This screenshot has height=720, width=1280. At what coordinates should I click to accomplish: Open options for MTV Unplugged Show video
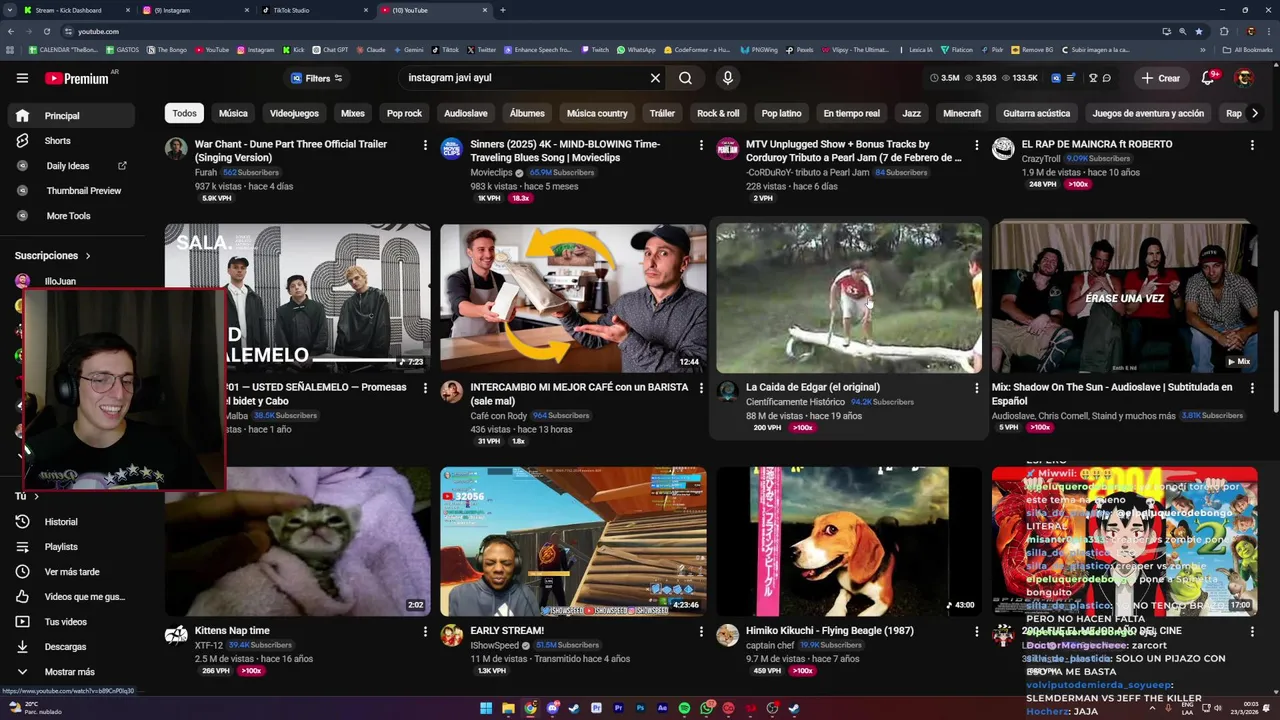[x=977, y=145]
